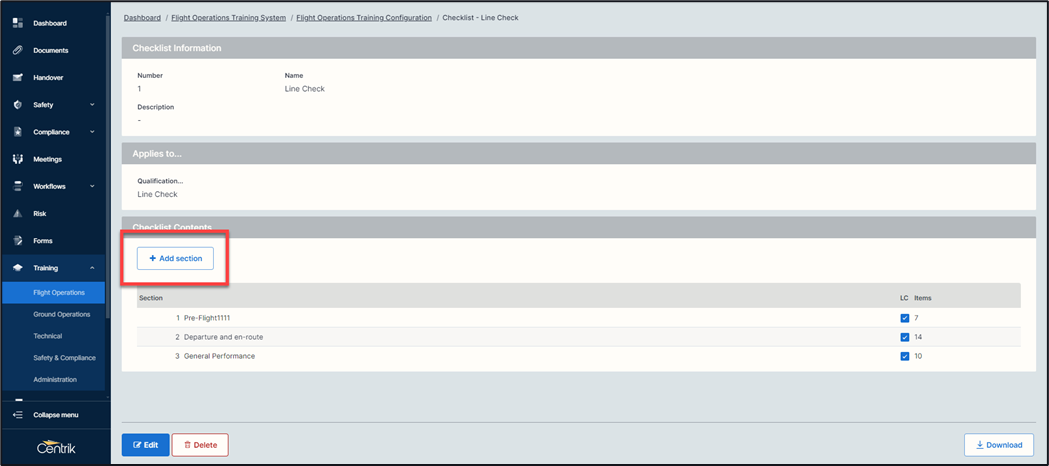Click the Workflows sidebar icon
The image size is (1049, 466).
(x=18, y=187)
